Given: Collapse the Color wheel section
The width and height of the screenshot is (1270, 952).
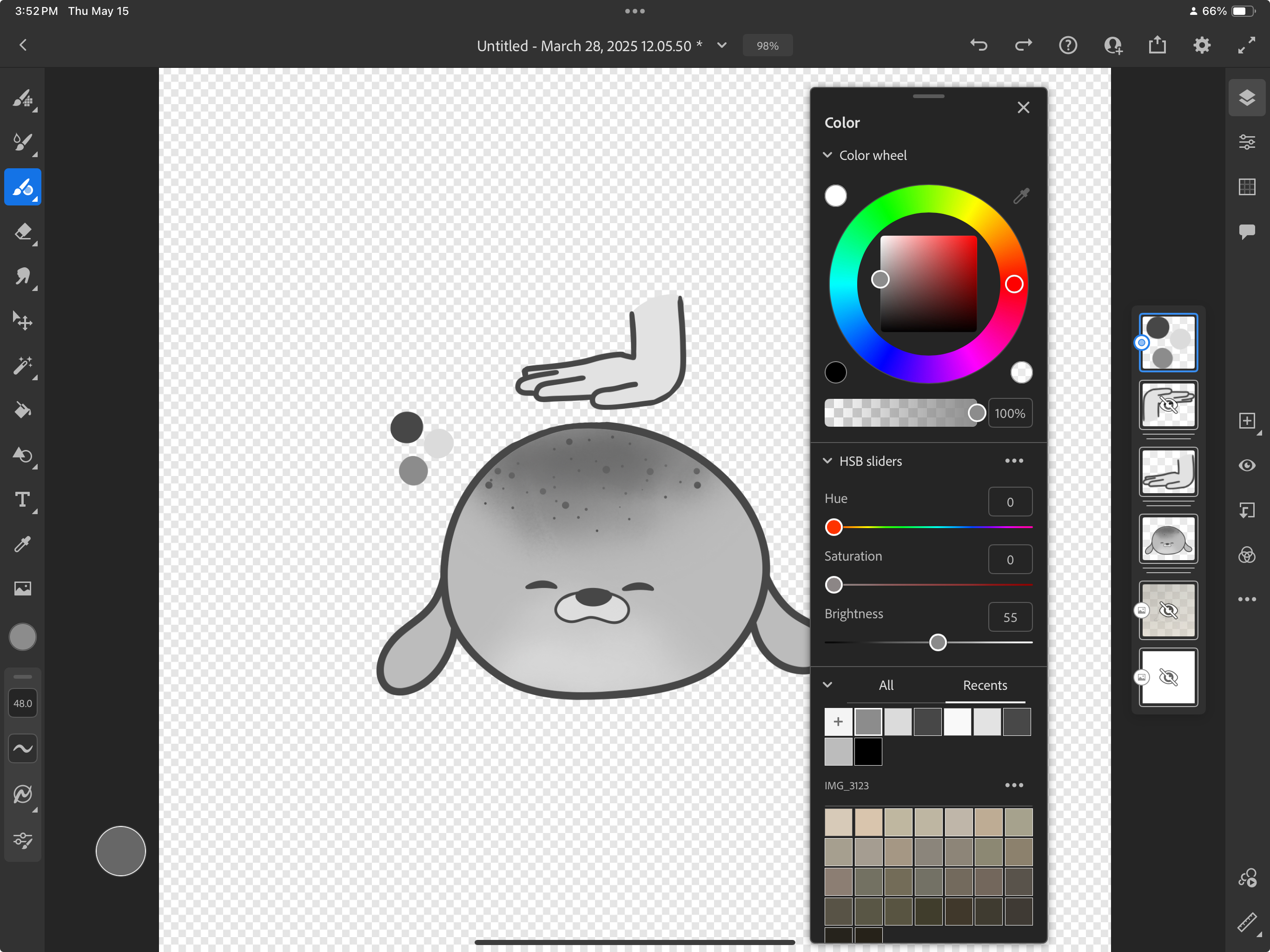Looking at the screenshot, I should point(827,155).
